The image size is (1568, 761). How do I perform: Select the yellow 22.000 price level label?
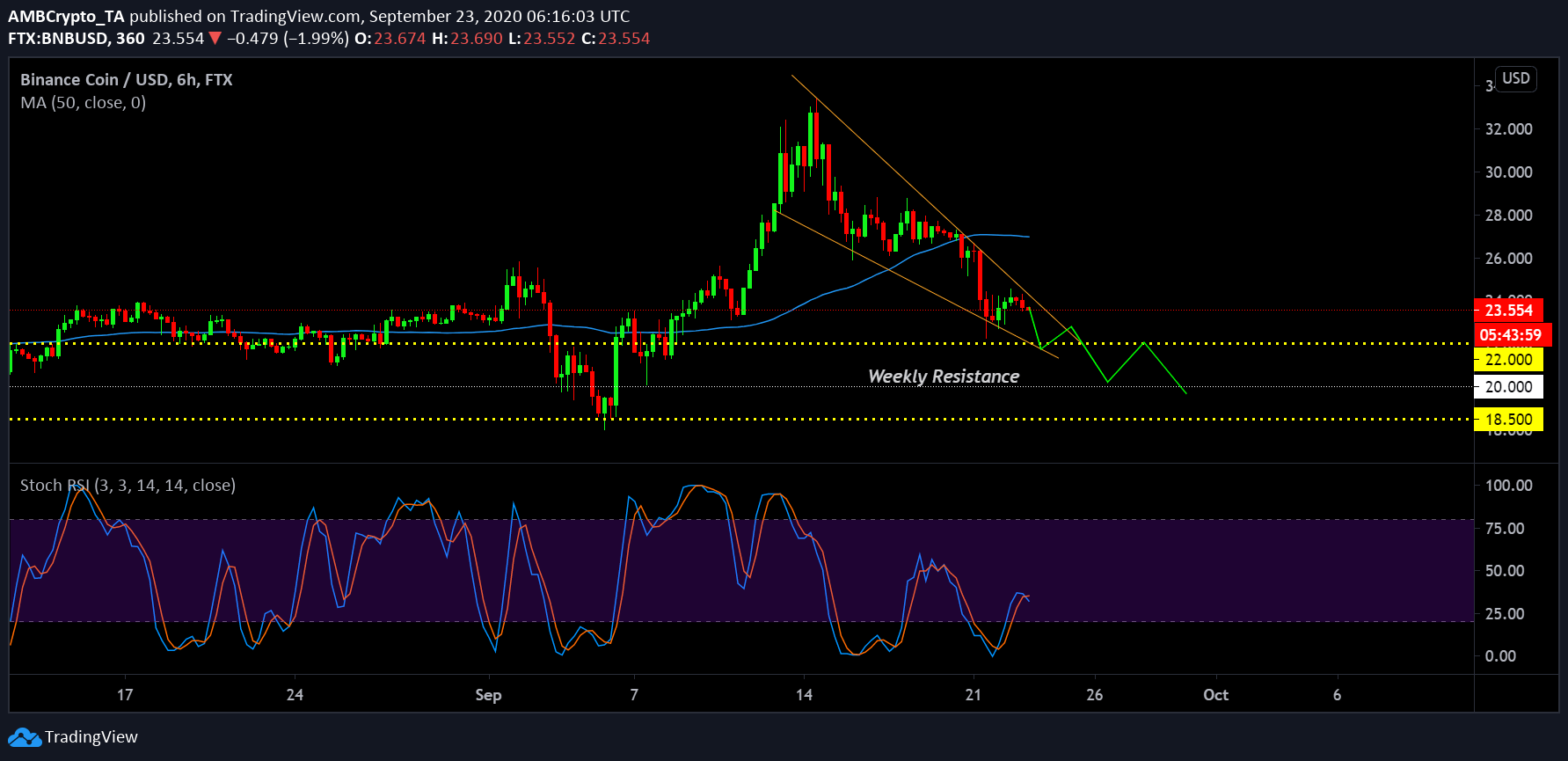pos(1508,359)
